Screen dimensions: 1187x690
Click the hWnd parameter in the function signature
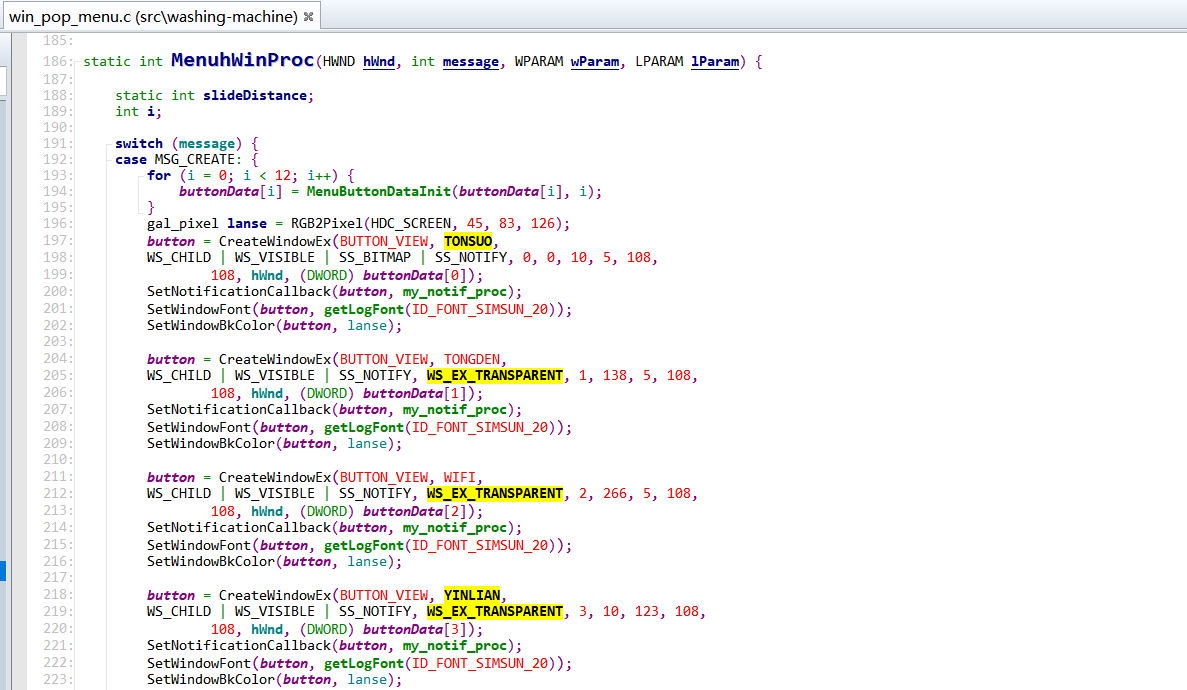pos(379,61)
